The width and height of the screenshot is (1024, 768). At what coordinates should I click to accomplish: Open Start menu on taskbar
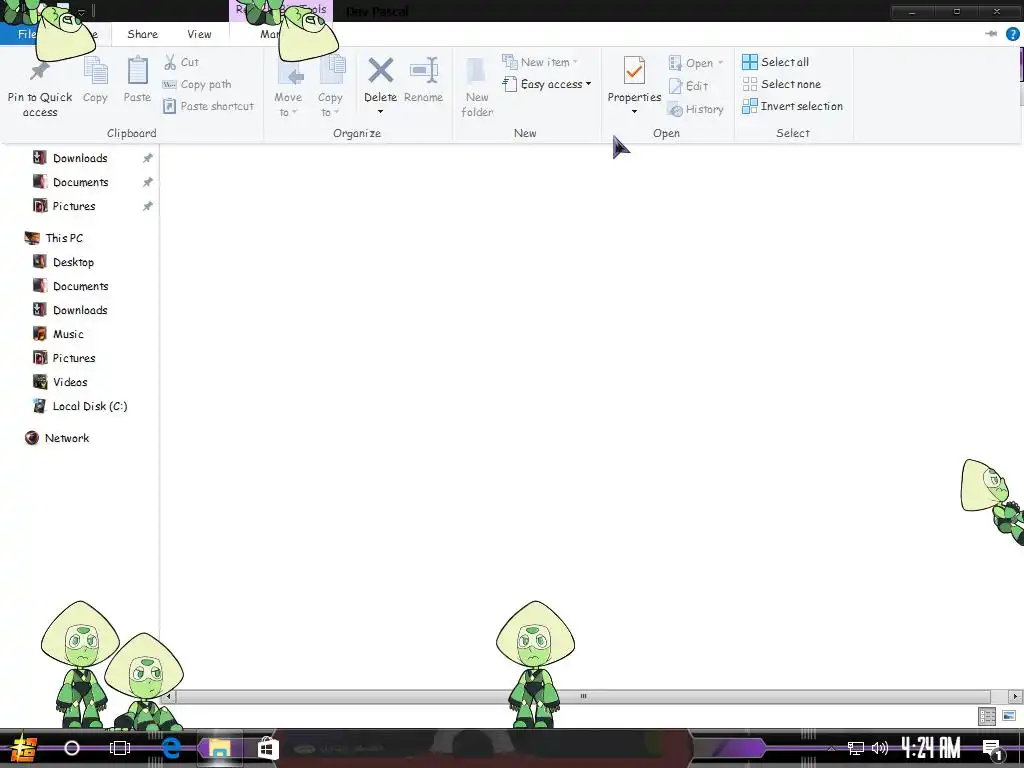24,749
